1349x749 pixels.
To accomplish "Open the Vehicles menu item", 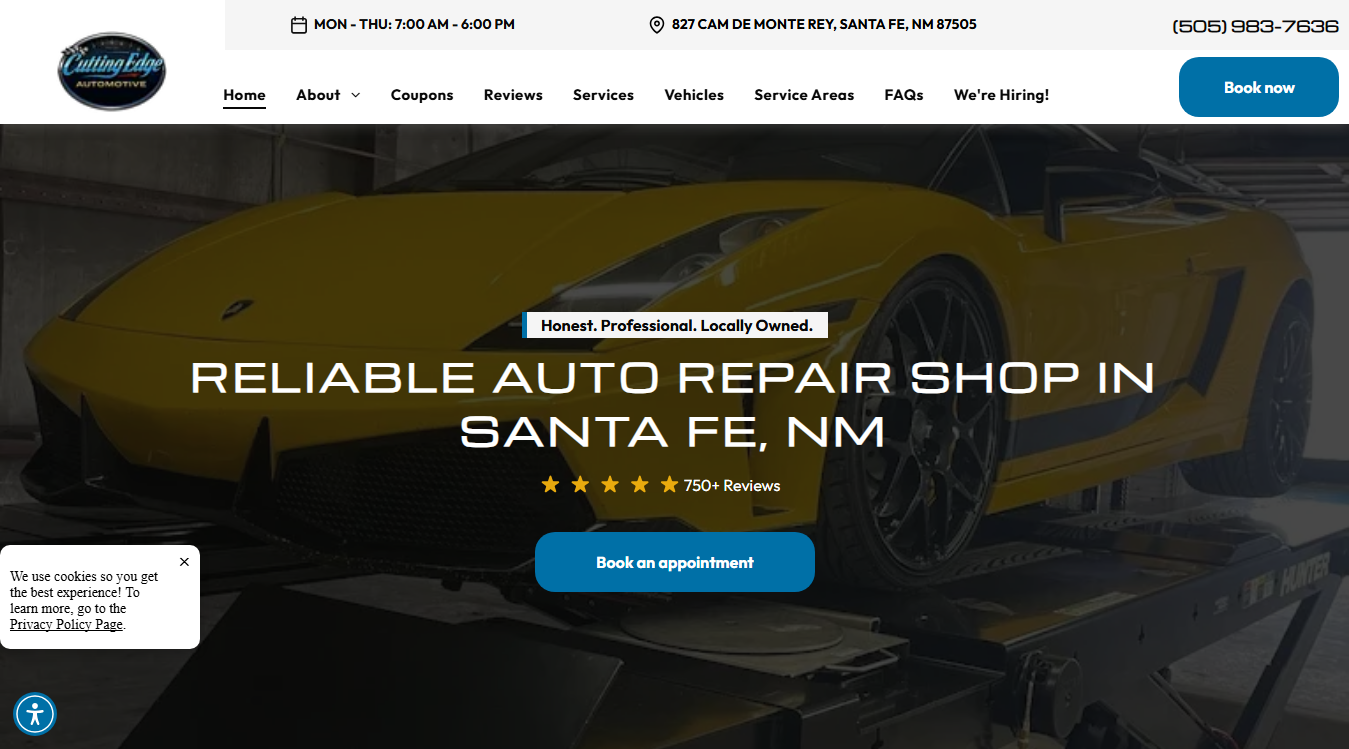I will click(x=694, y=95).
